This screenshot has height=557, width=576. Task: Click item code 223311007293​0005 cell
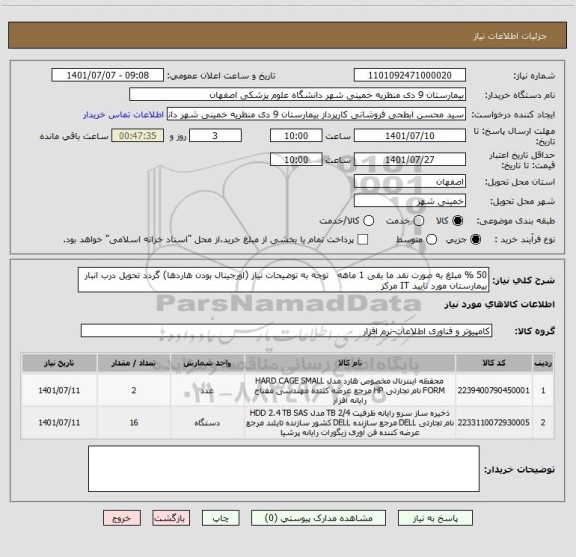click(x=493, y=423)
